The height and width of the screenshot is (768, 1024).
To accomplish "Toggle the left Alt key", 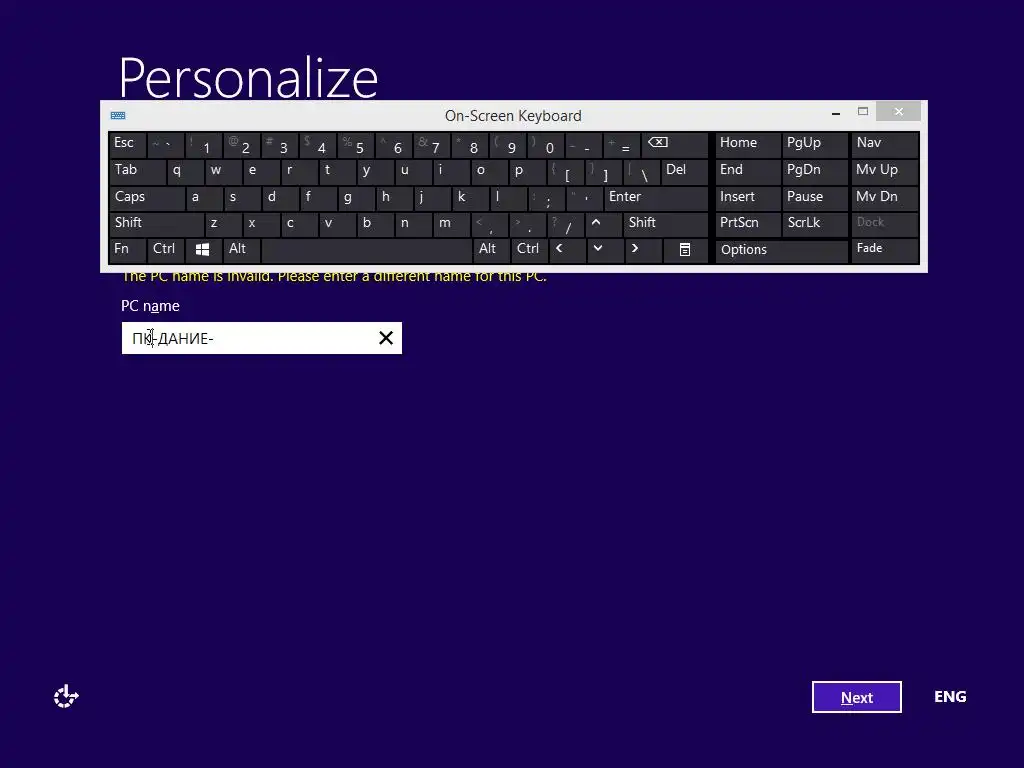I will [242, 250].
